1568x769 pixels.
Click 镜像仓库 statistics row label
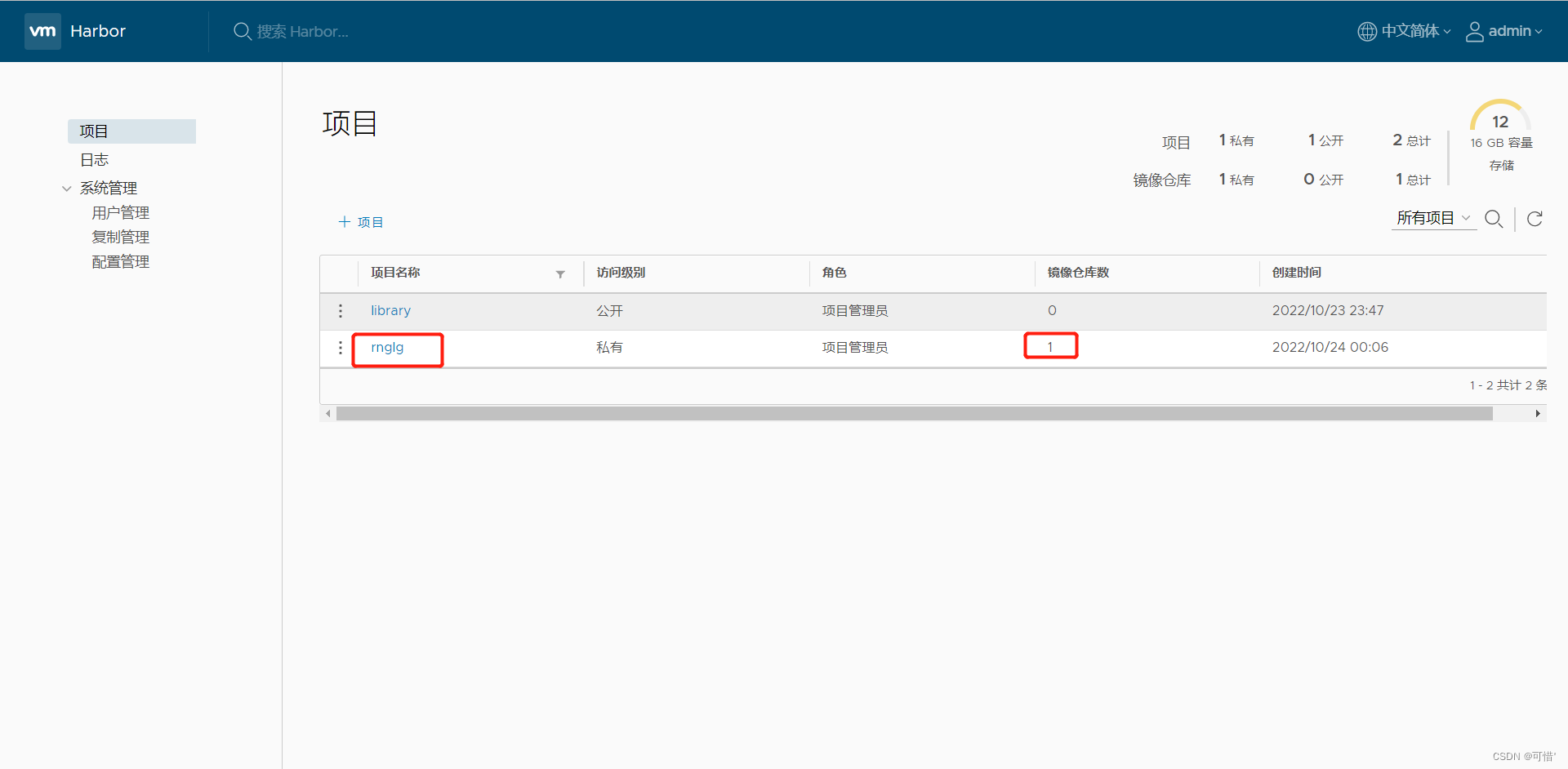(1161, 180)
